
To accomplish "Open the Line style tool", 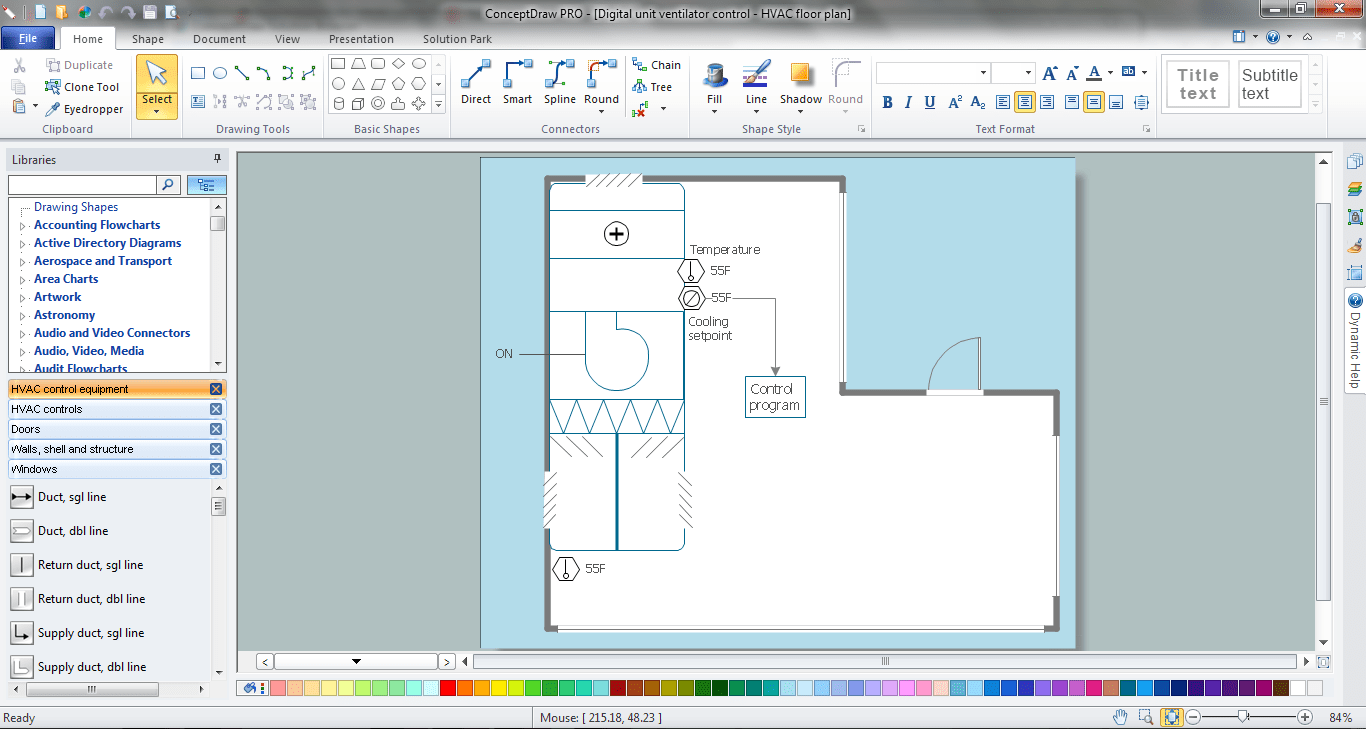I will (x=756, y=84).
